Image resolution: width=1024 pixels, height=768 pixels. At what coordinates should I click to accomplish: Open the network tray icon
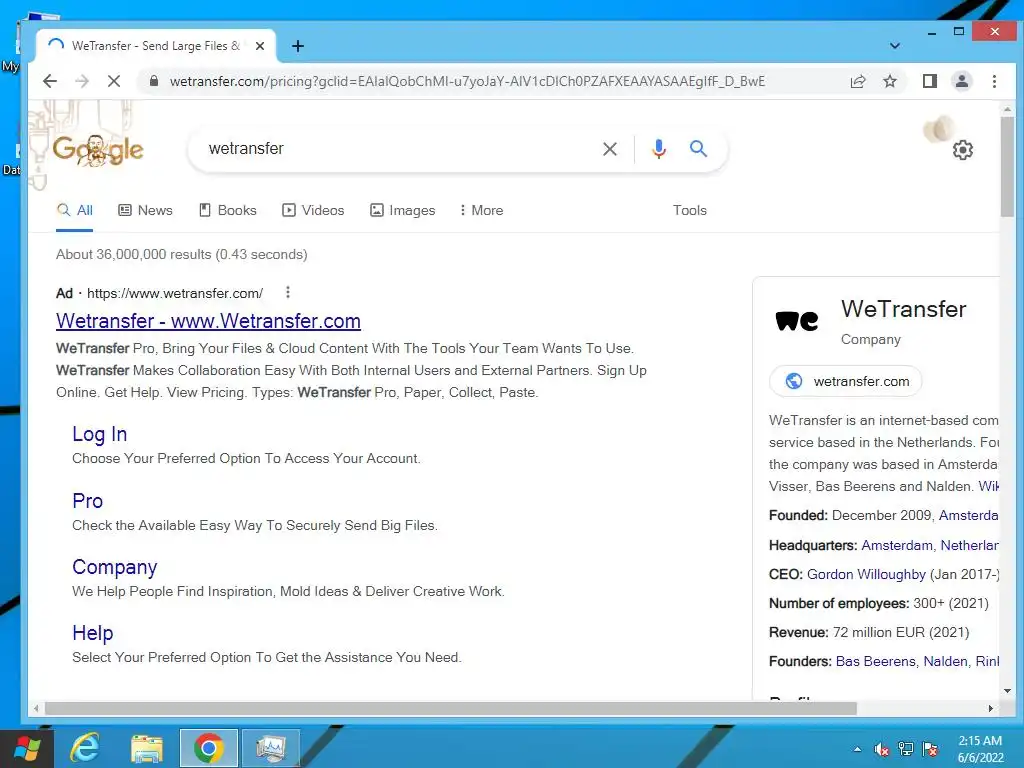coord(906,749)
